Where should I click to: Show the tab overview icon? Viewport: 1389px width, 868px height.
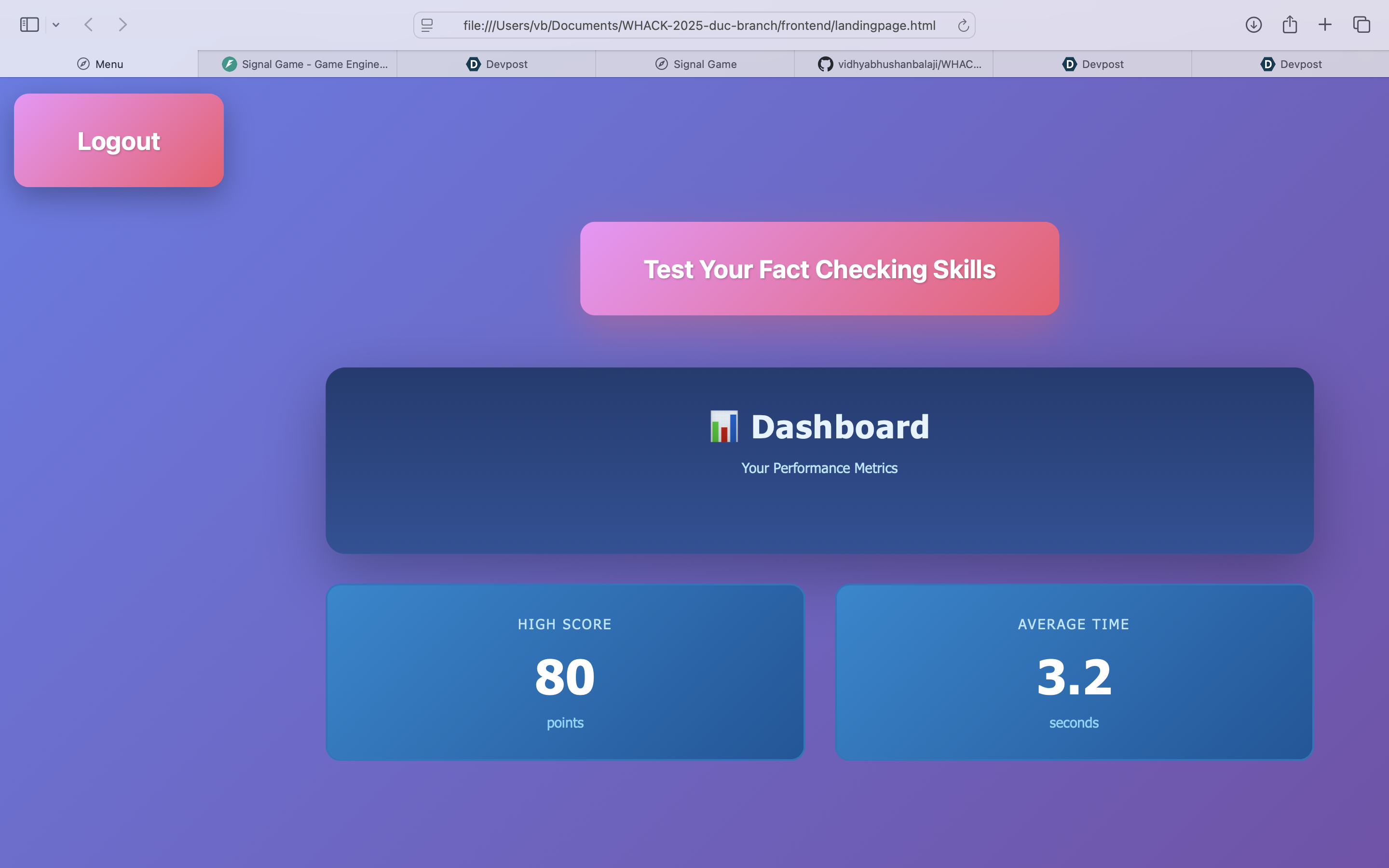(x=1362, y=25)
